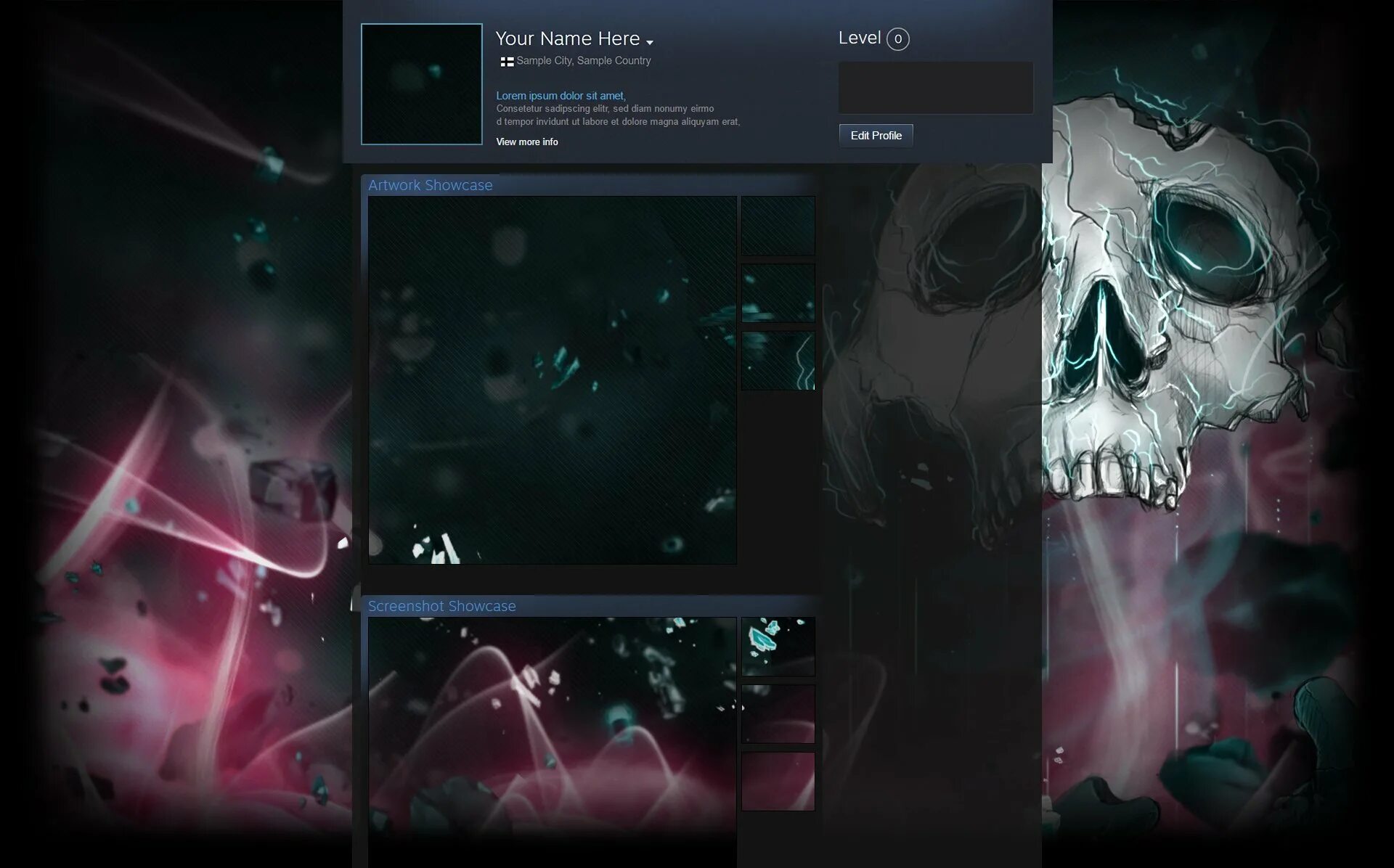This screenshot has height=868, width=1394.
Task: Open the dropdown arrow beside Your Name Here
Action: click(x=650, y=42)
